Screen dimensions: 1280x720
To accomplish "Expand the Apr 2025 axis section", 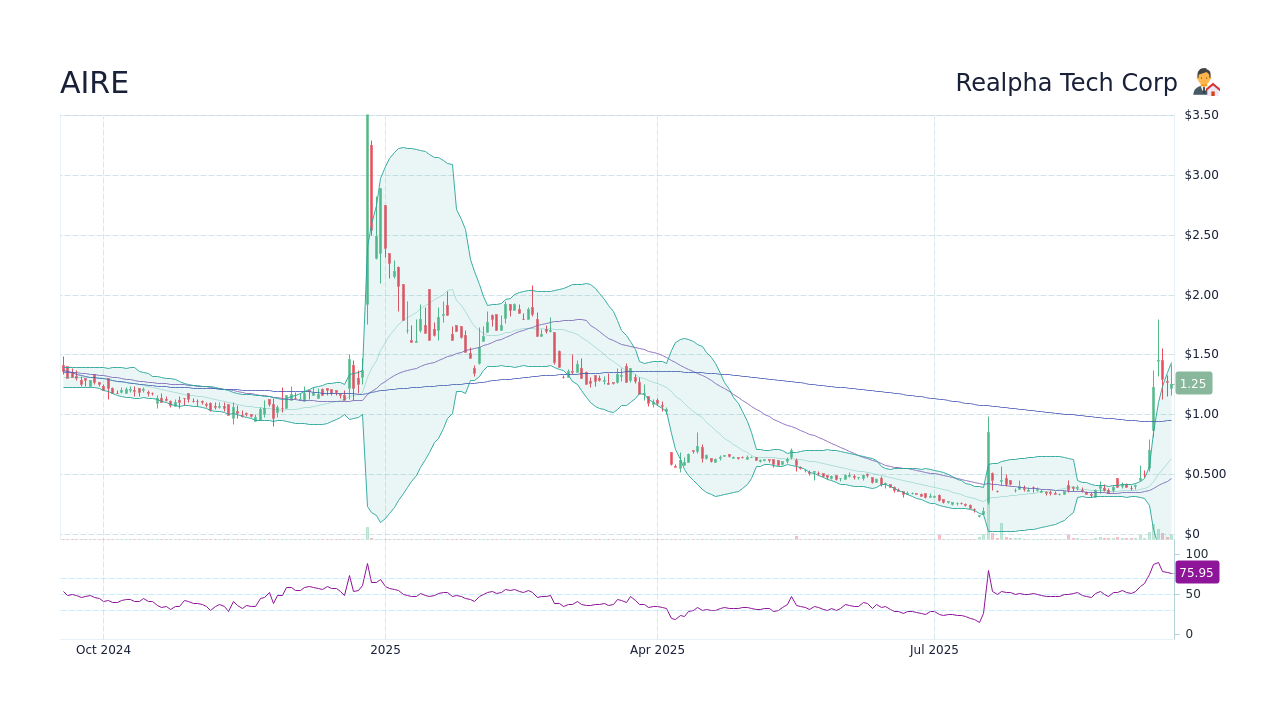I will (x=657, y=649).
